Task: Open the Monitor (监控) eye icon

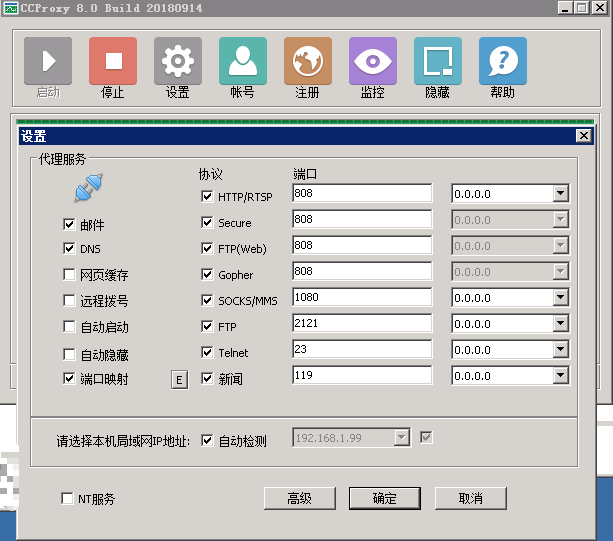Action: pyautogui.click(x=373, y=61)
